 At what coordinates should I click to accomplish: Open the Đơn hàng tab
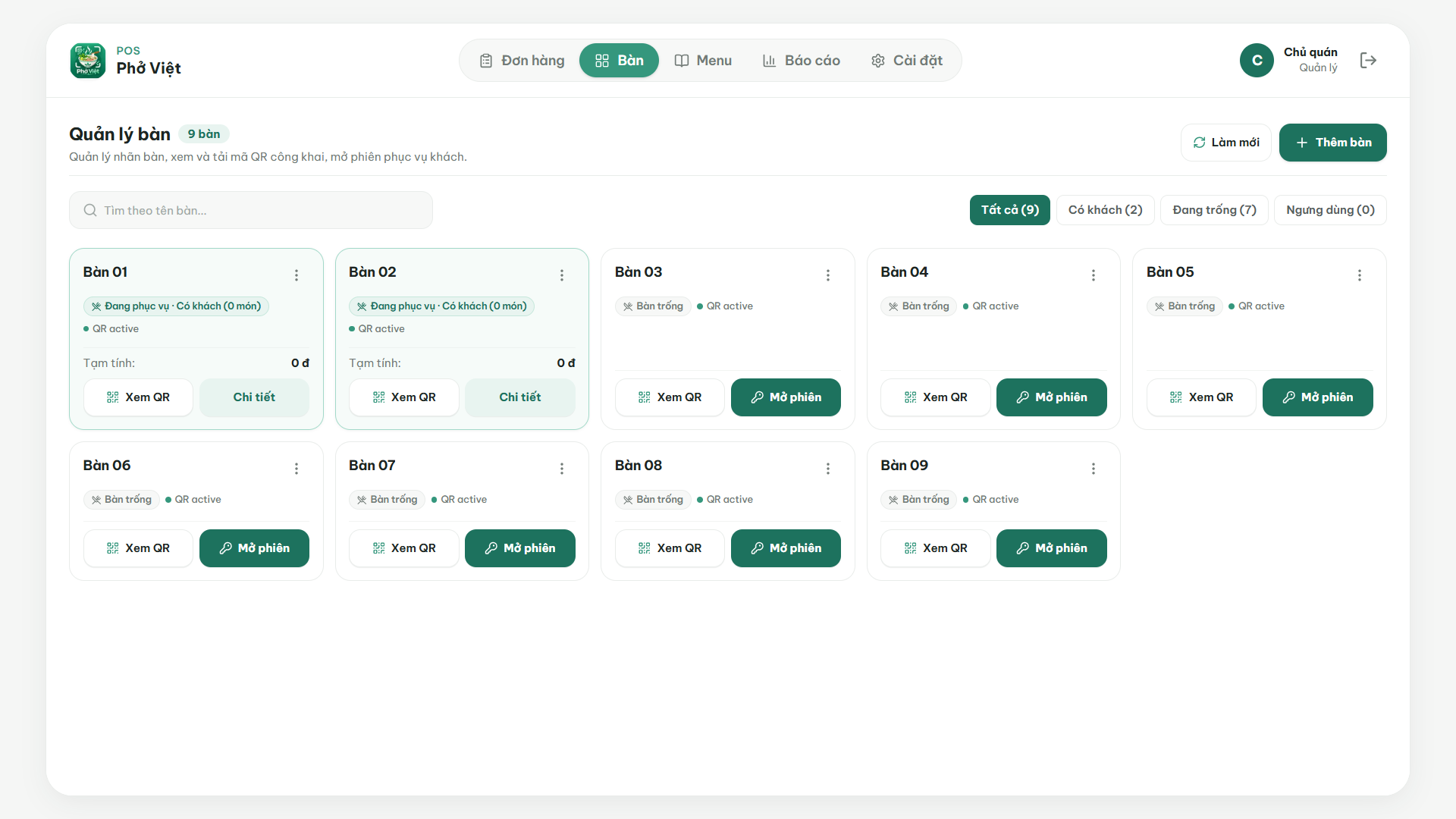[522, 61]
